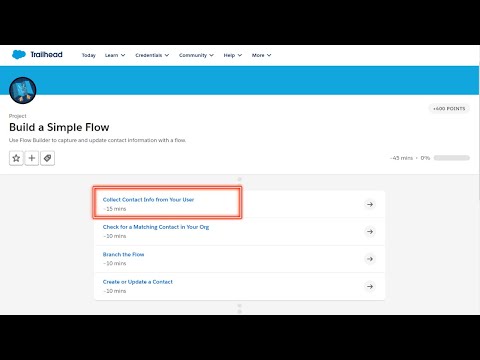This screenshot has width=480, height=360.
Task: Click the tag icon button
Action: click(x=47, y=158)
